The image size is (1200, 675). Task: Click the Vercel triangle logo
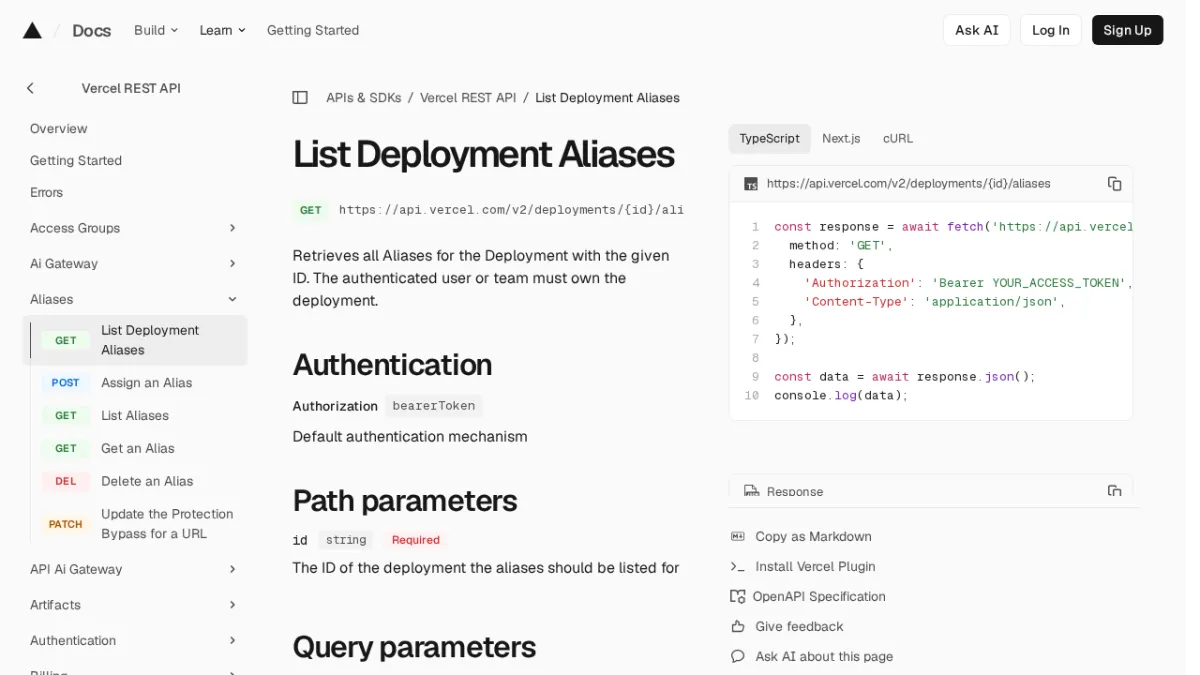point(32,30)
